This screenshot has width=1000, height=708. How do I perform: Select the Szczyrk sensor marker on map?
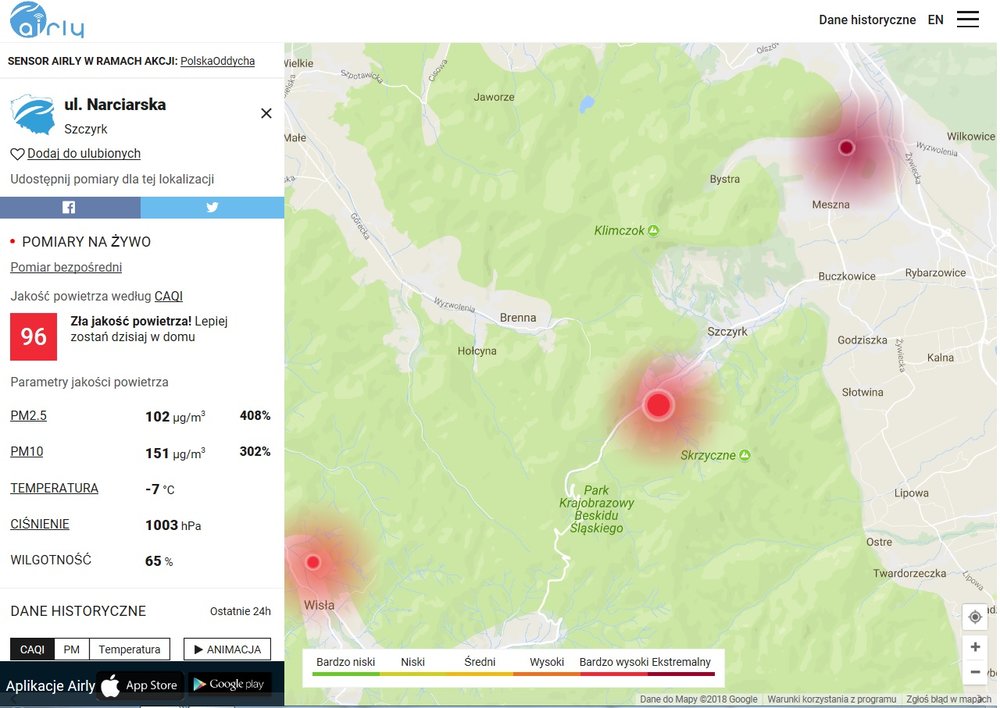point(658,404)
